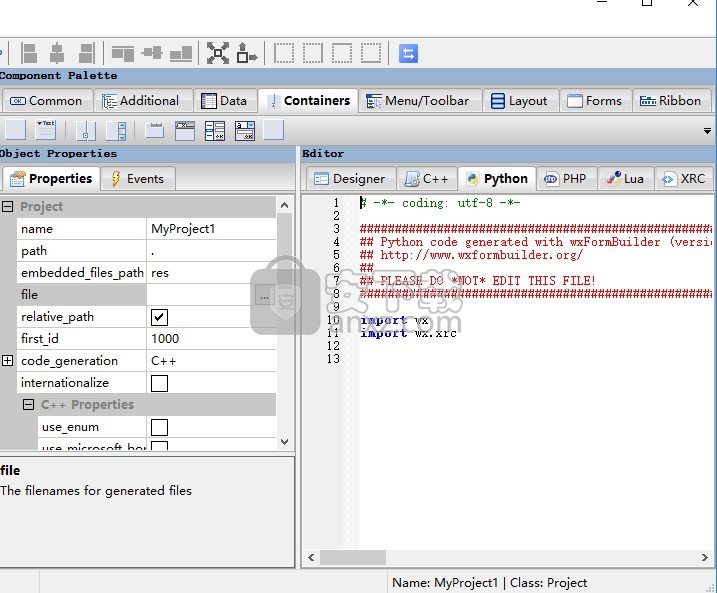Click the editor horizontal scrollbar thumb

353,557
